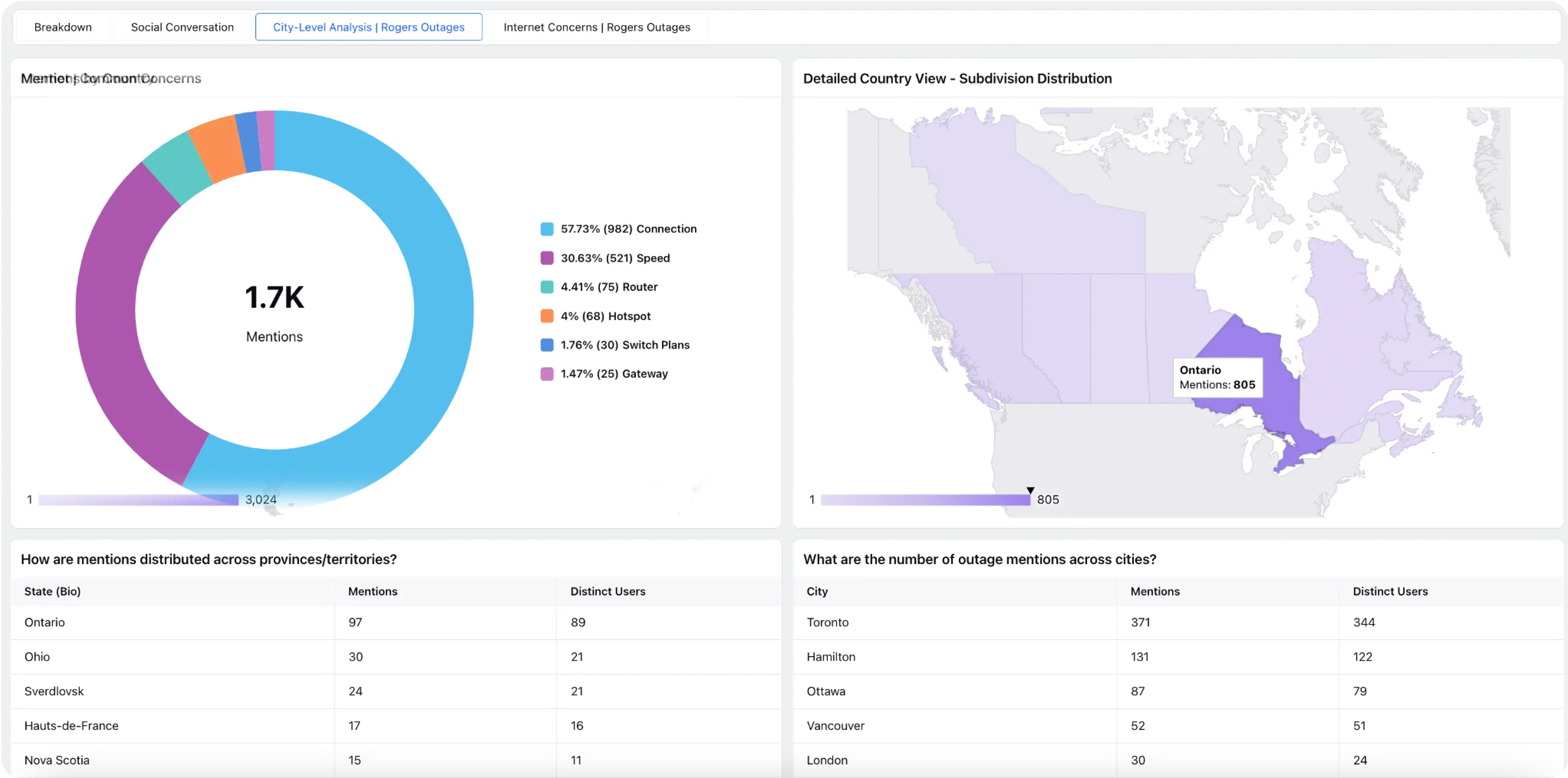Click legend label 30.63% (521) Speed

(x=615, y=258)
